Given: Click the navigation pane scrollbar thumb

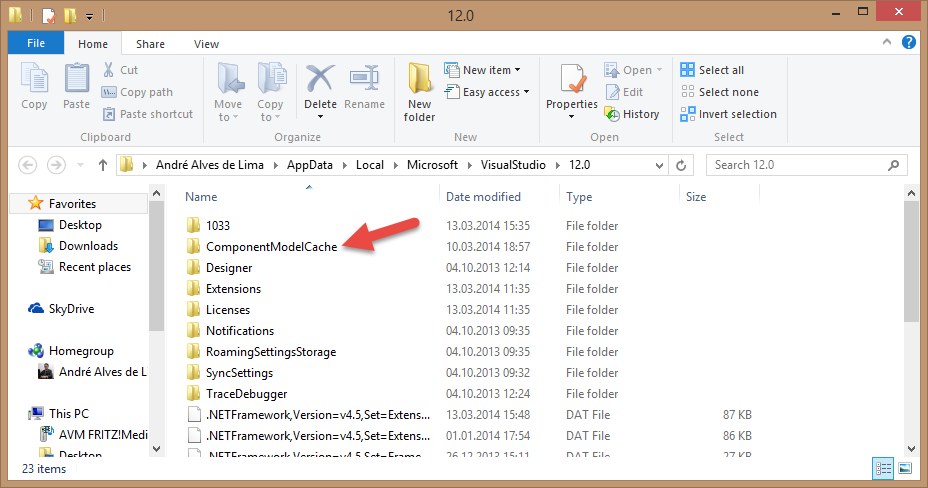Looking at the screenshot, I should coord(156,266).
